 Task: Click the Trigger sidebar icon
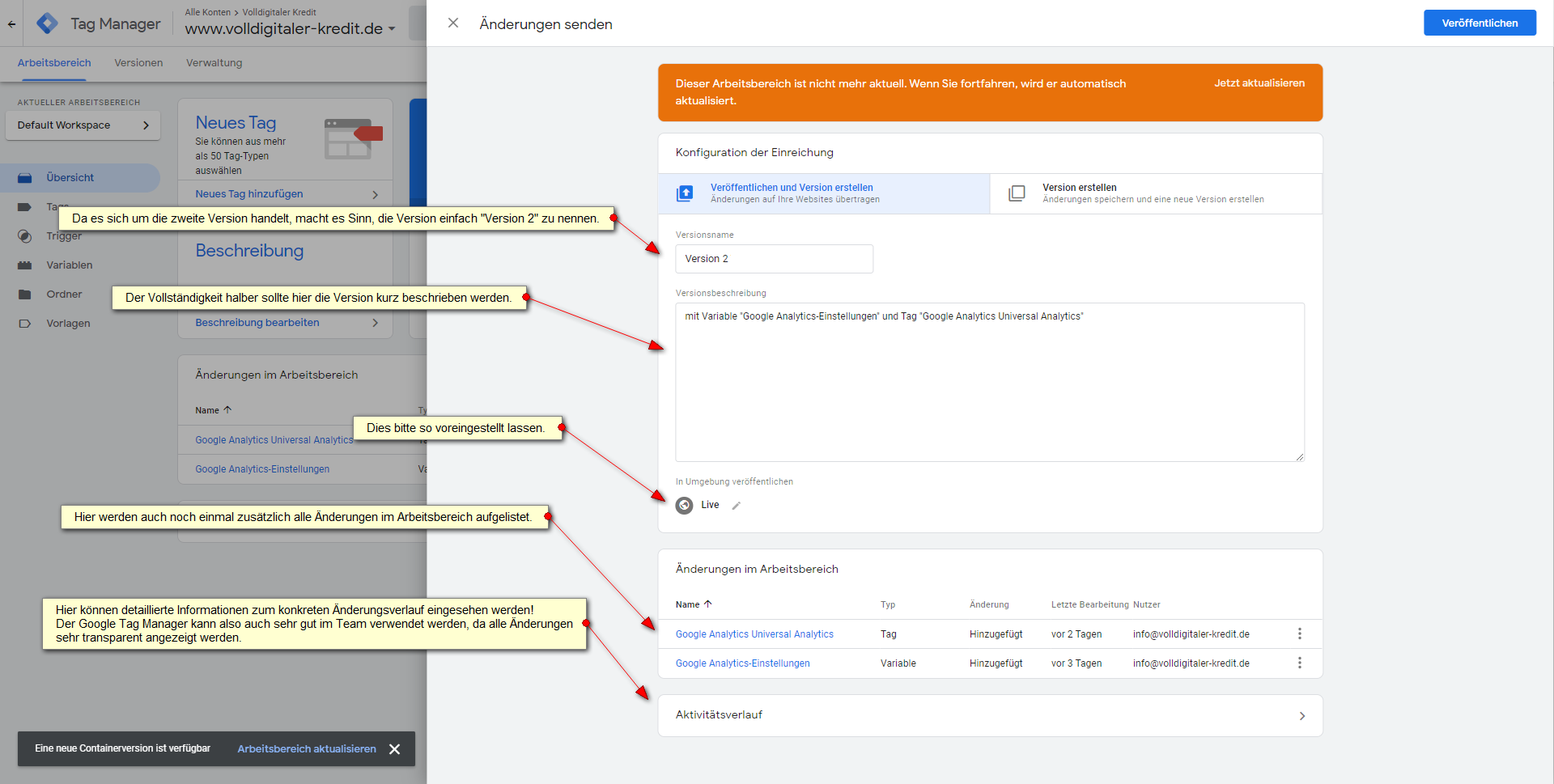tap(25, 236)
